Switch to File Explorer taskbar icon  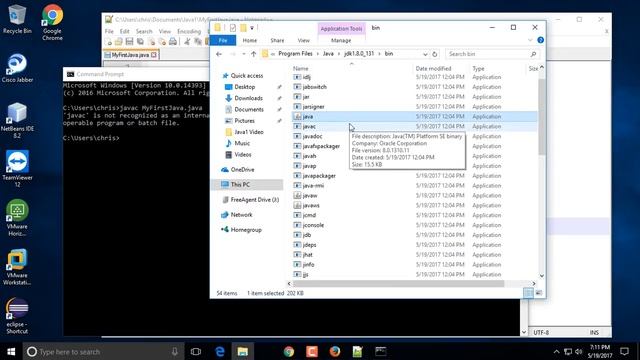[243, 351]
